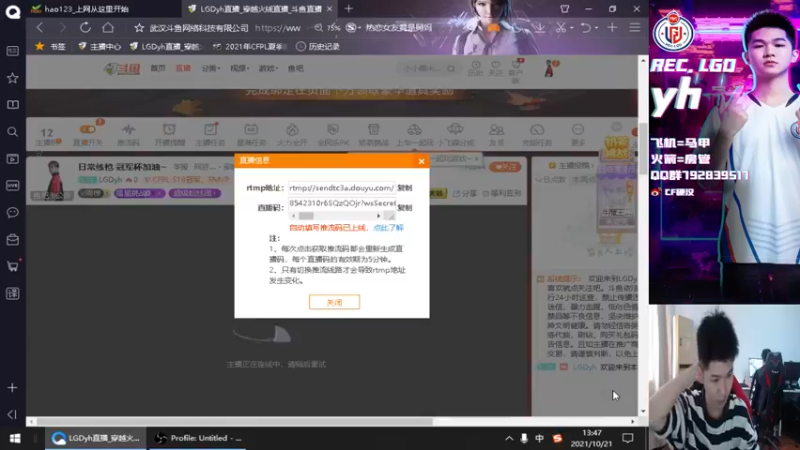Open the 充能任务 gauge icon
The height and width of the screenshot is (450, 800).
(537, 135)
